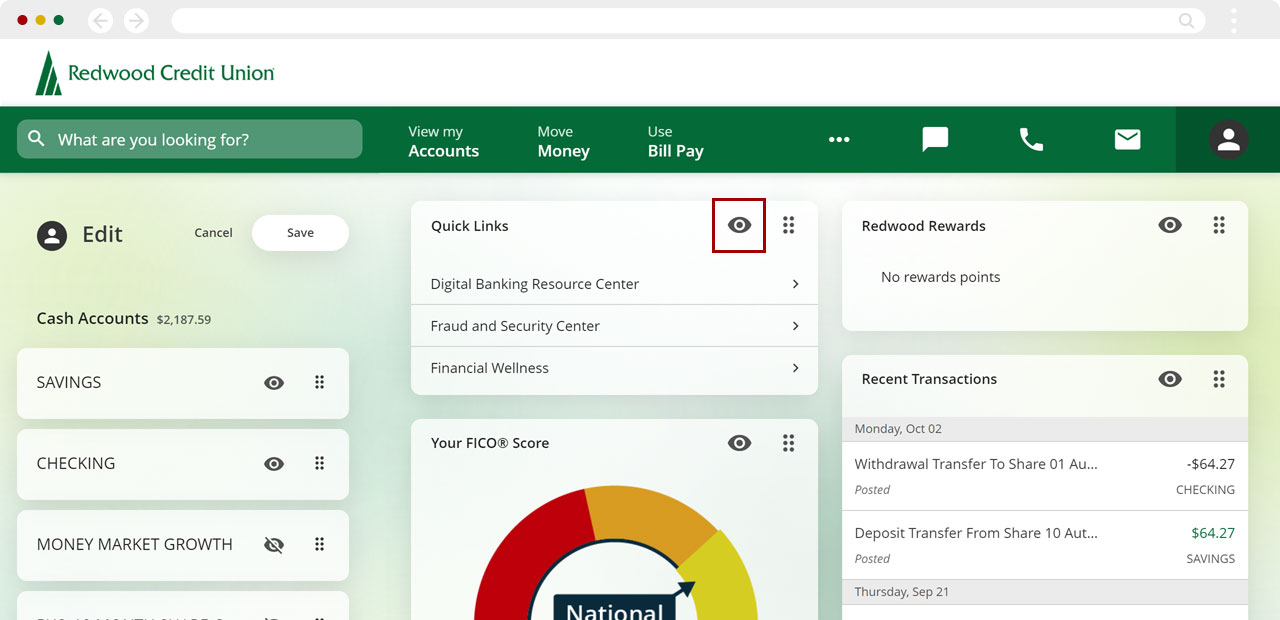Viewport: 1280px width, 620px height.
Task: Grab the Recent Transactions drag handle
Action: point(1219,379)
